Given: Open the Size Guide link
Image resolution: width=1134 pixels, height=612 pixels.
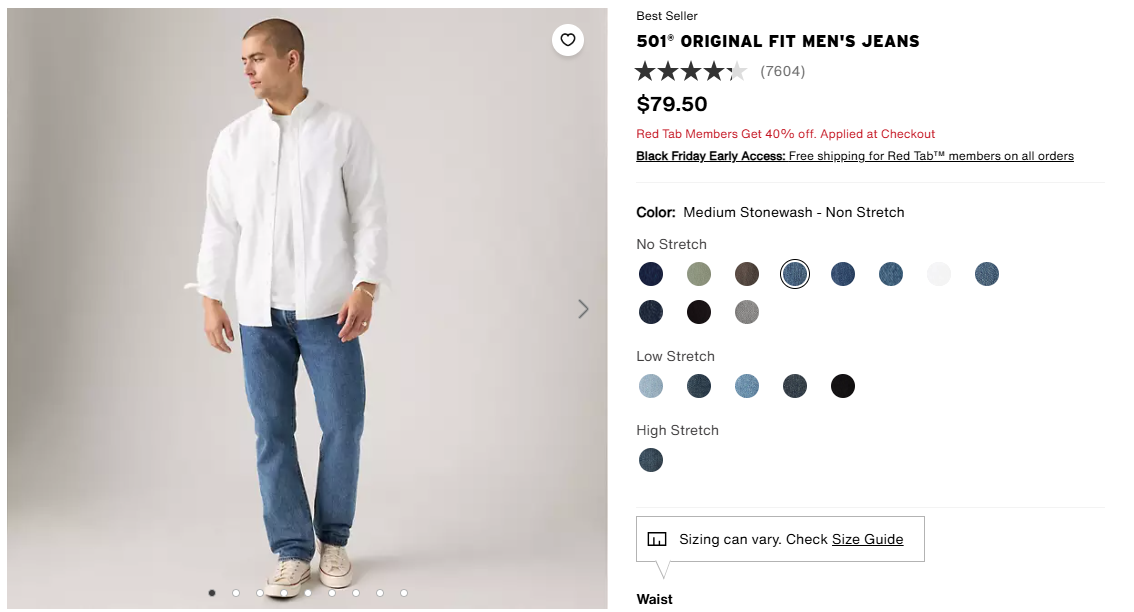Looking at the screenshot, I should [867, 539].
